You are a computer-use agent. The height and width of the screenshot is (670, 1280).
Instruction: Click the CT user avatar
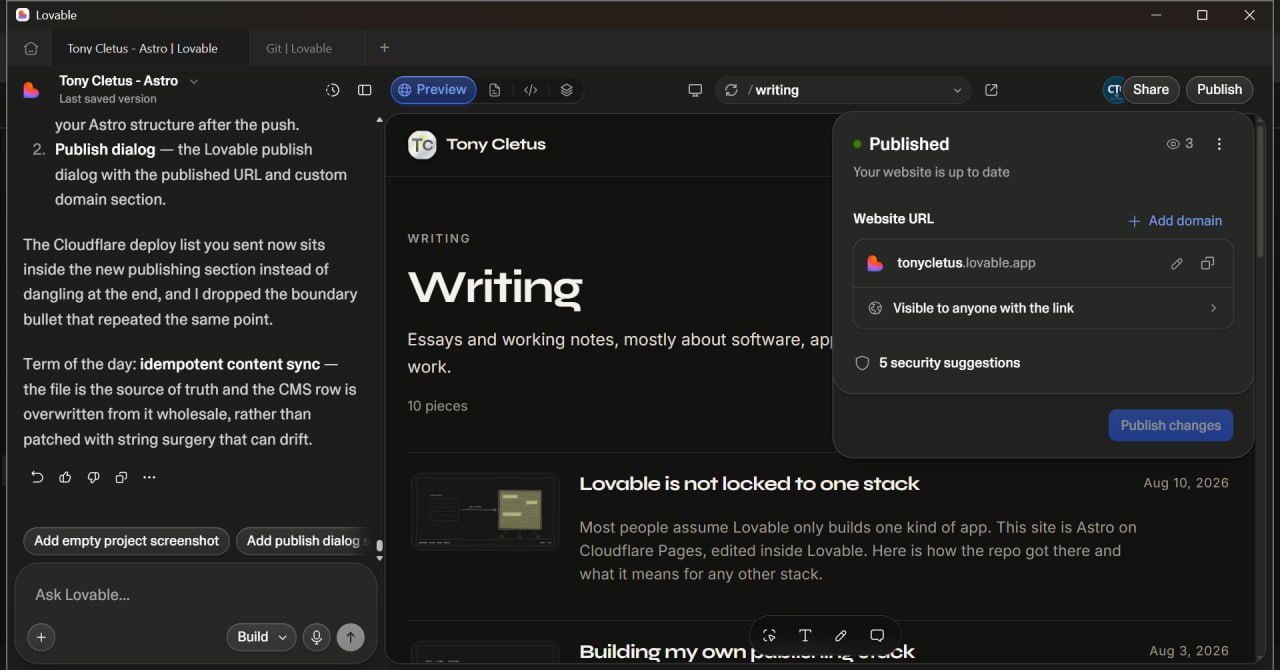coord(1113,90)
